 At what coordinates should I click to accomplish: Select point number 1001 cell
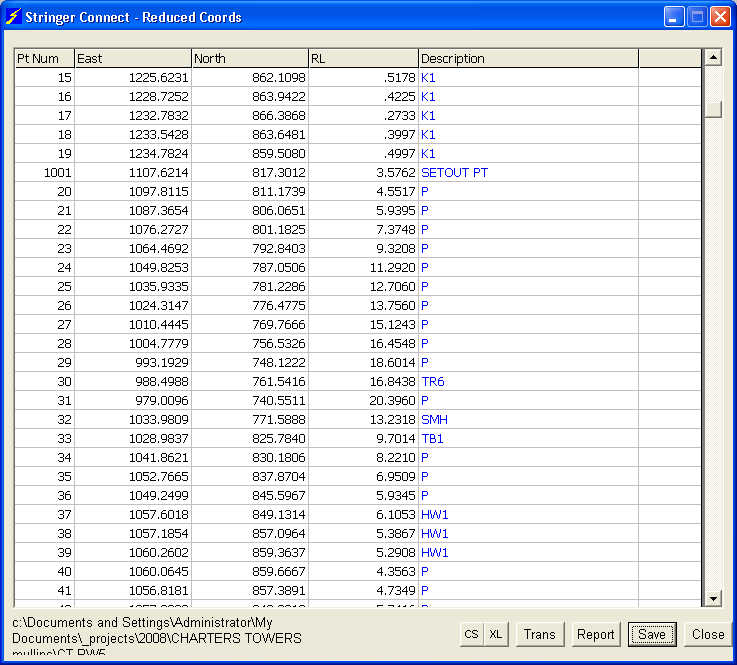click(44, 172)
